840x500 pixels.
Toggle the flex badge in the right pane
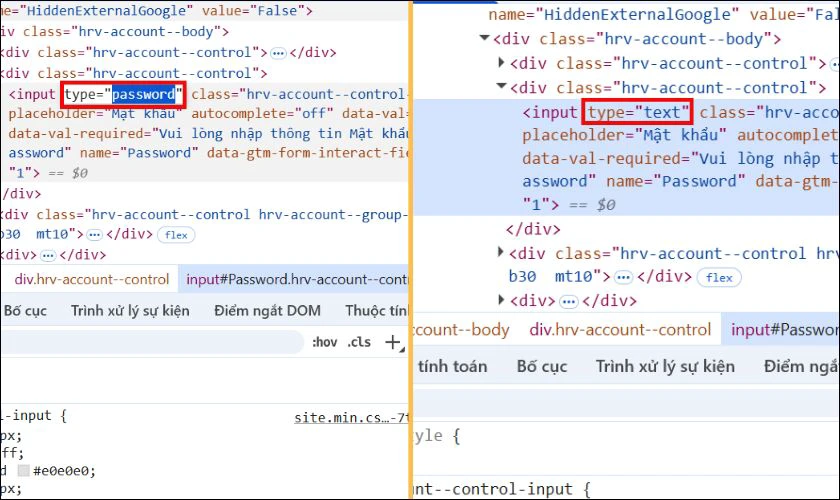[718, 278]
